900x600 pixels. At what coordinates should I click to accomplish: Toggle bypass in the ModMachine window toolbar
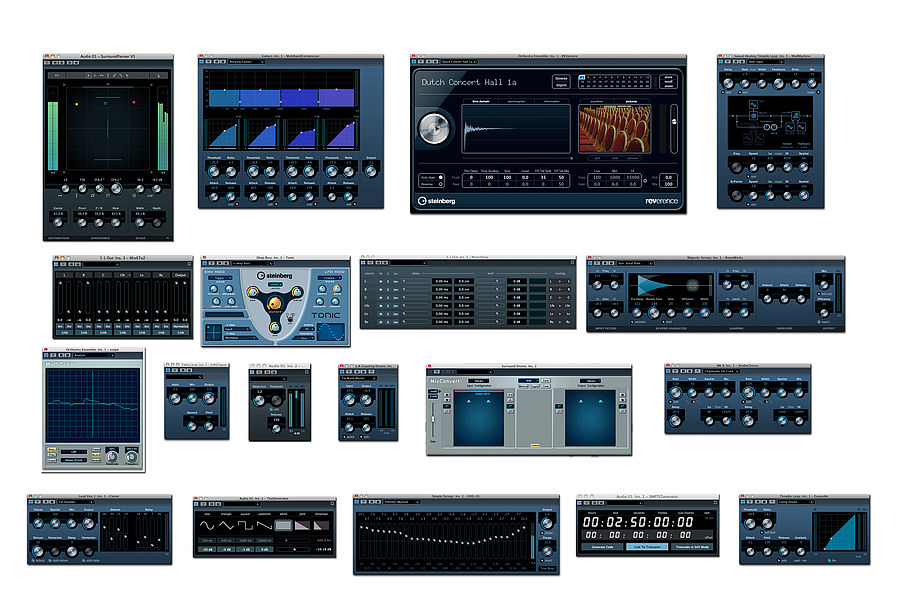[x=721, y=61]
